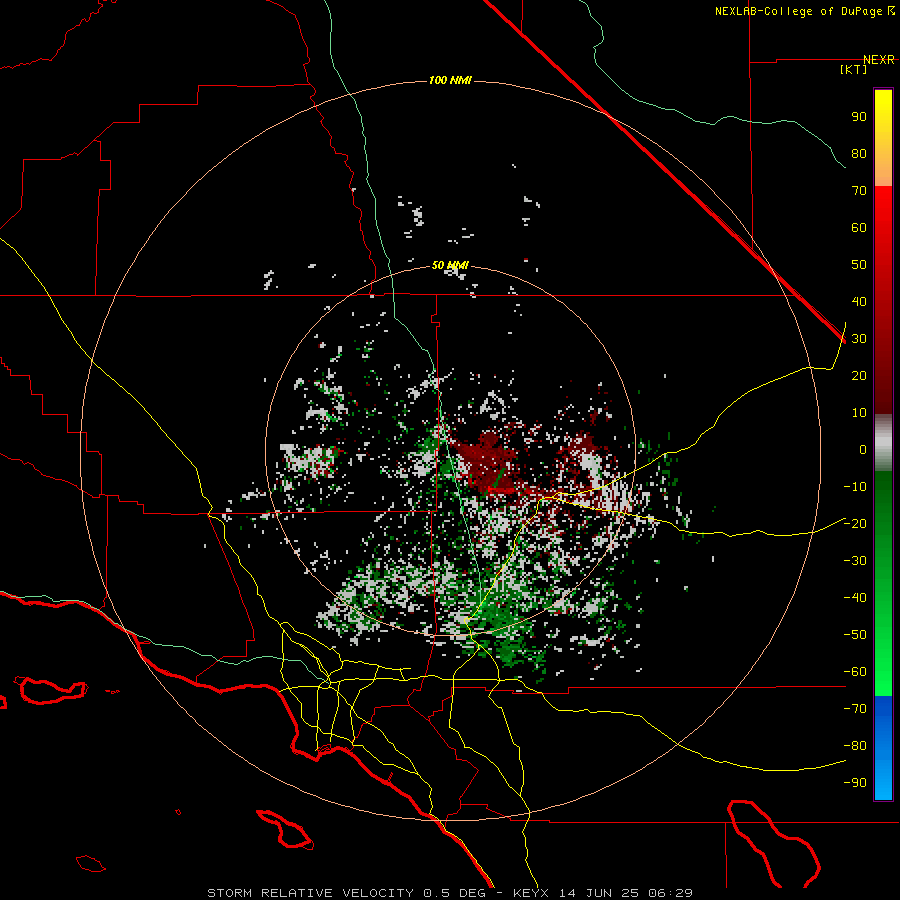Click the NEXLAB-College of DuPage watermark text

click(804, 11)
